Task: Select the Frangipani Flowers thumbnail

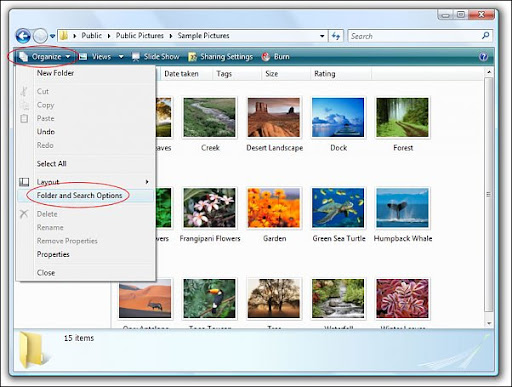Action: pyautogui.click(x=209, y=208)
